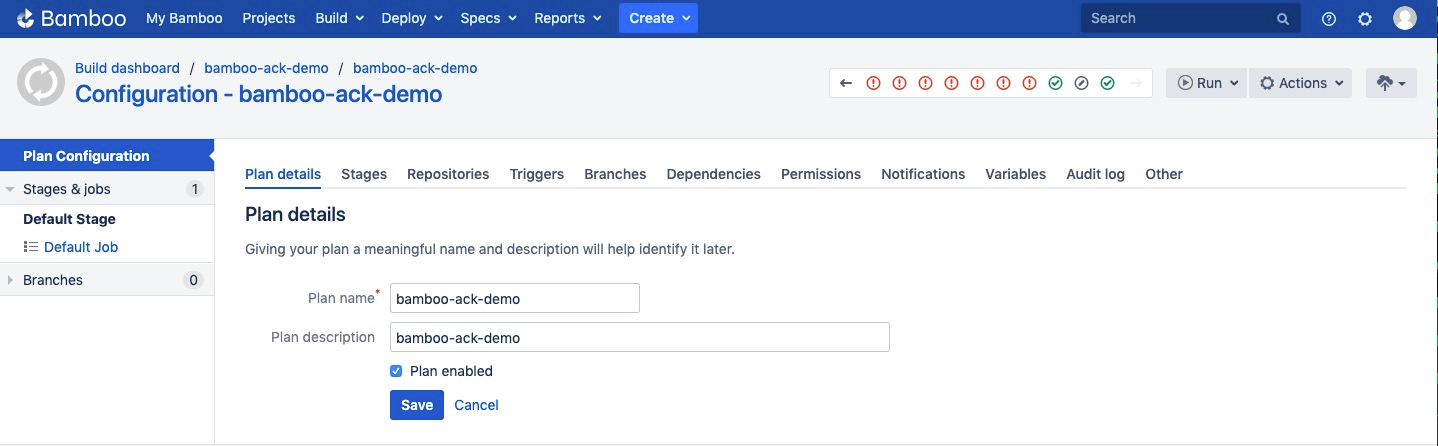Click into the Plan name field
The image size is (1438, 446).
click(x=515, y=298)
